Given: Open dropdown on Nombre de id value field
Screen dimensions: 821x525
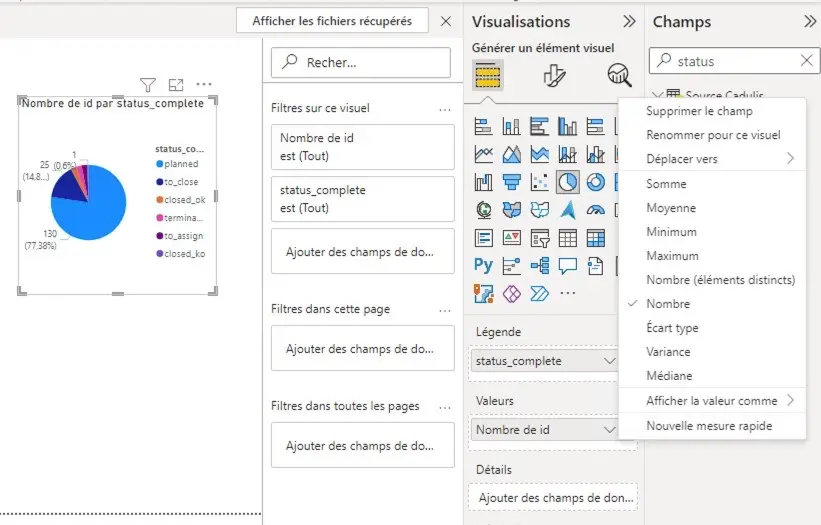Looking at the screenshot, I should 610,430.
